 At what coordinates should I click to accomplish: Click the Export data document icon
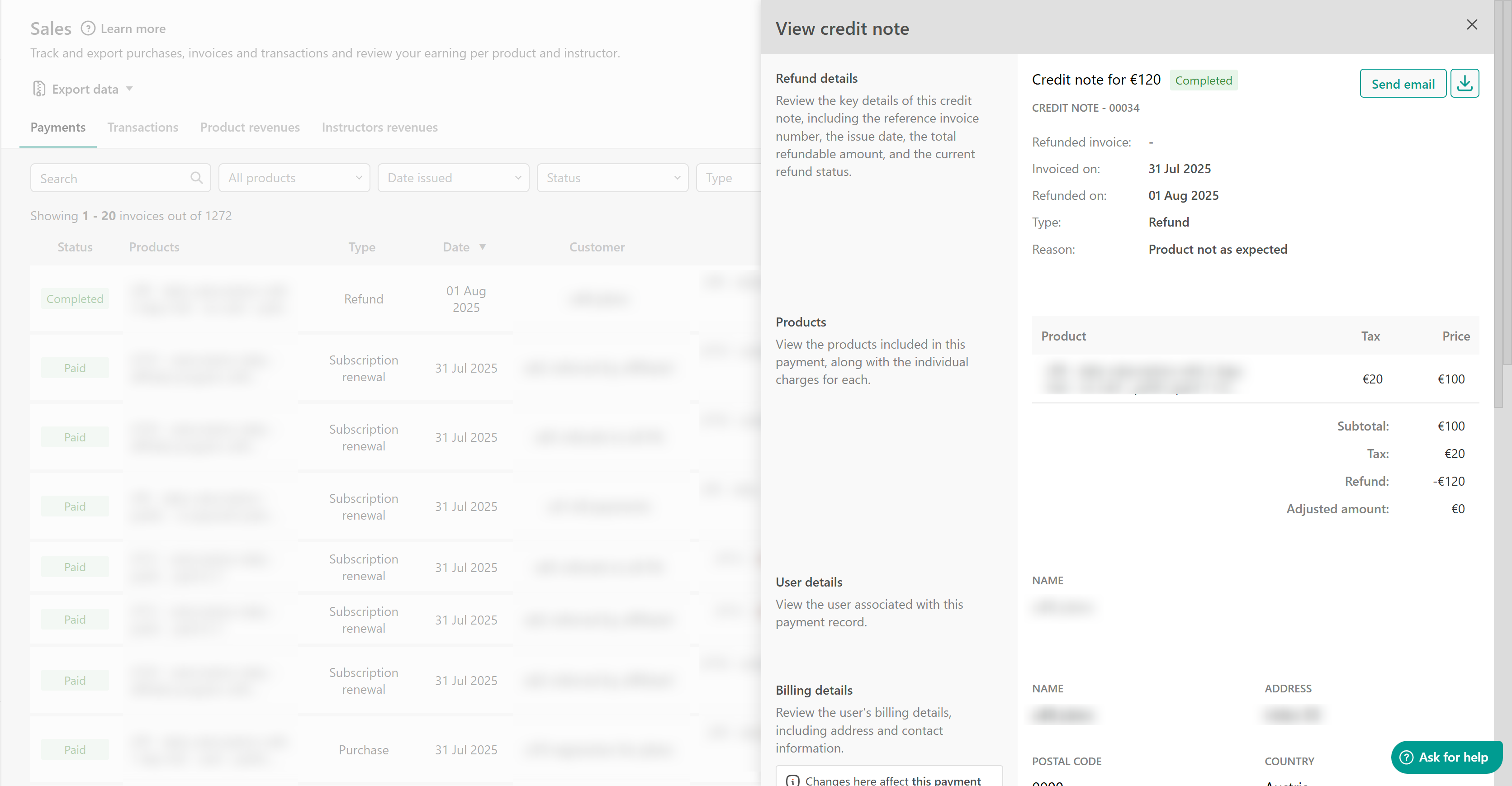pyautogui.click(x=39, y=89)
